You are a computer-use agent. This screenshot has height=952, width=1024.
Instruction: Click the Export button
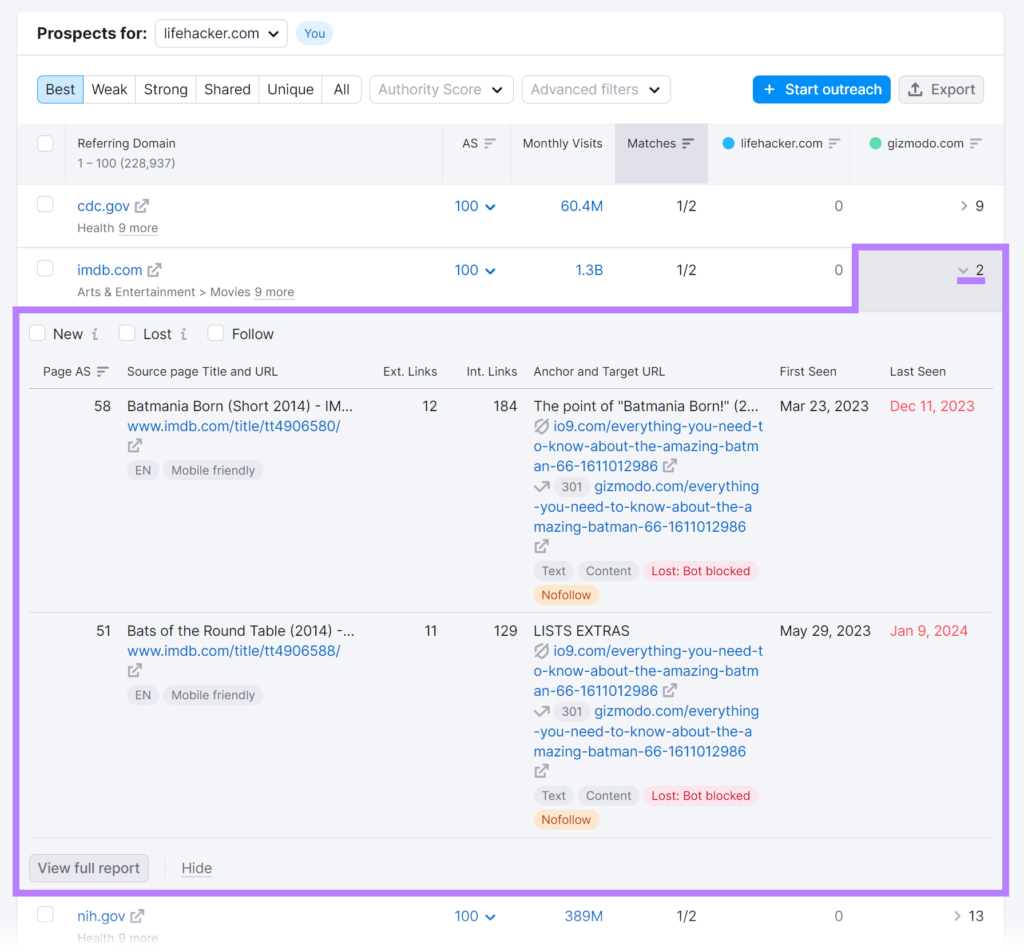click(x=941, y=89)
